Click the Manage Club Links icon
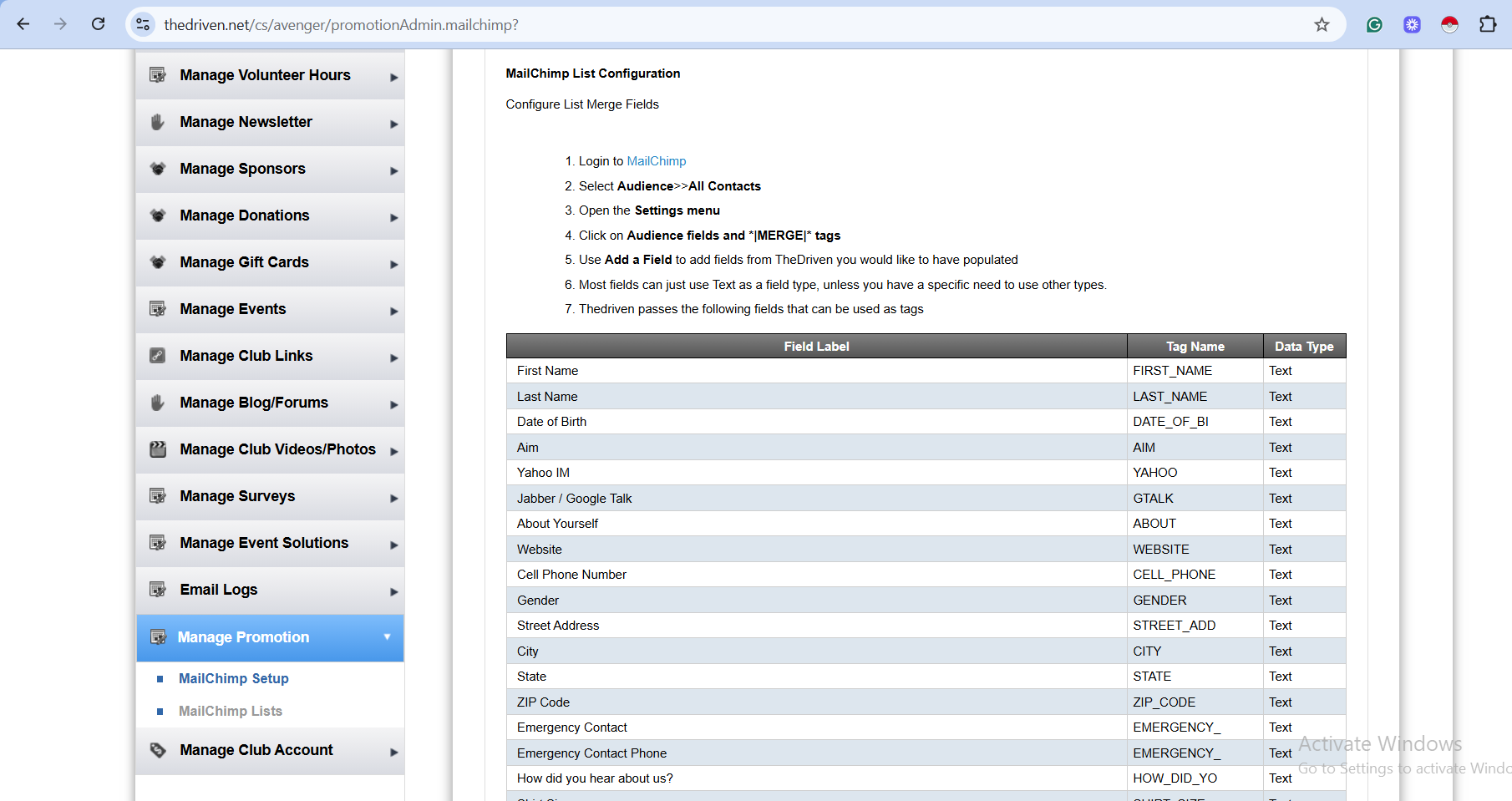The image size is (1512, 801). pyautogui.click(x=158, y=356)
